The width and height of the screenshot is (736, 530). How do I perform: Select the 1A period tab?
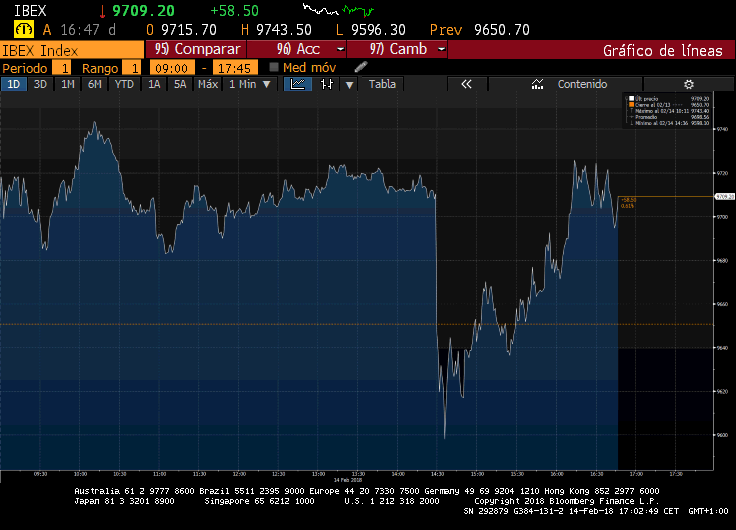154,84
